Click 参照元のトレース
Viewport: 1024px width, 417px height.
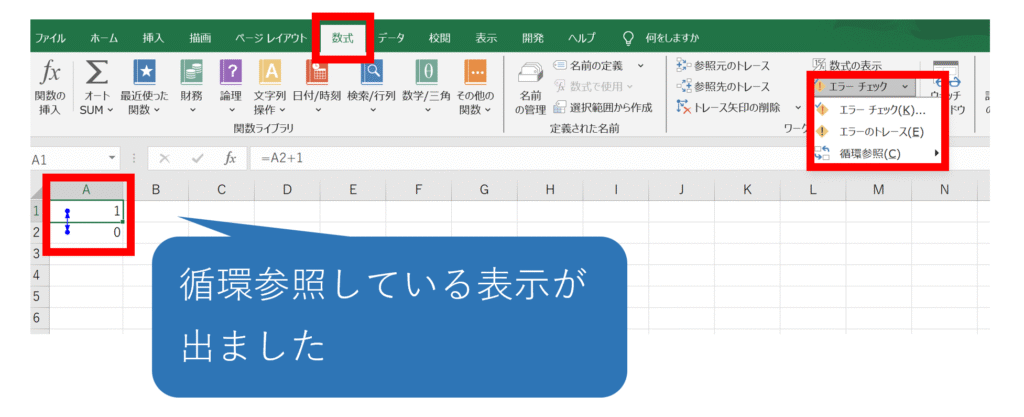point(723,66)
